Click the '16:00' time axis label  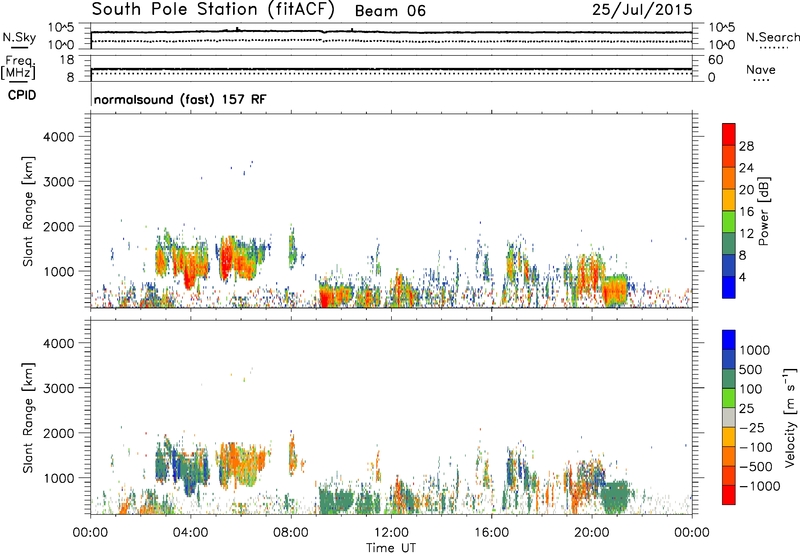click(491, 533)
